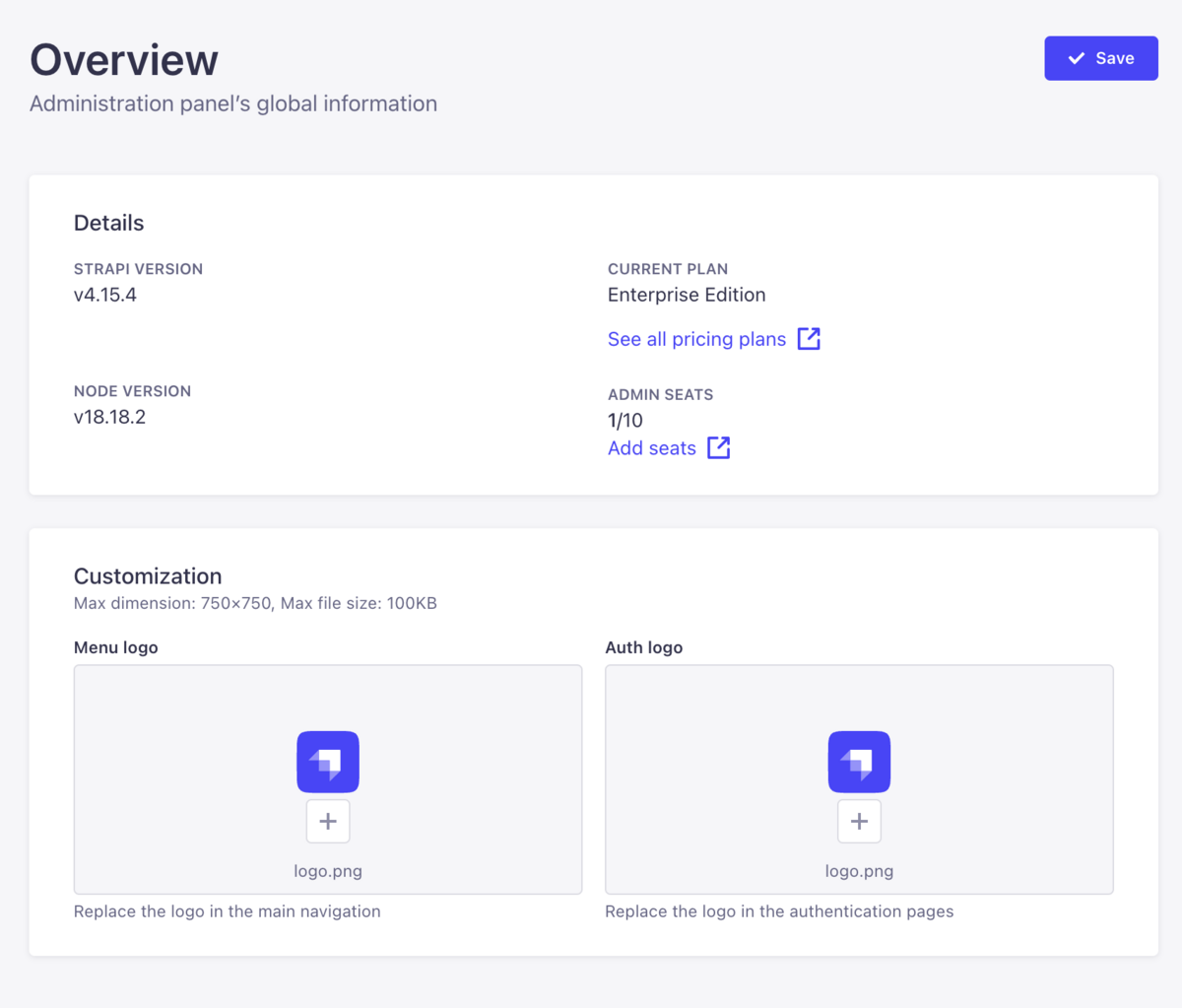Click 'Replace the logo in the authentication pages'
Viewport: 1182px width, 1008px height.
(x=779, y=911)
